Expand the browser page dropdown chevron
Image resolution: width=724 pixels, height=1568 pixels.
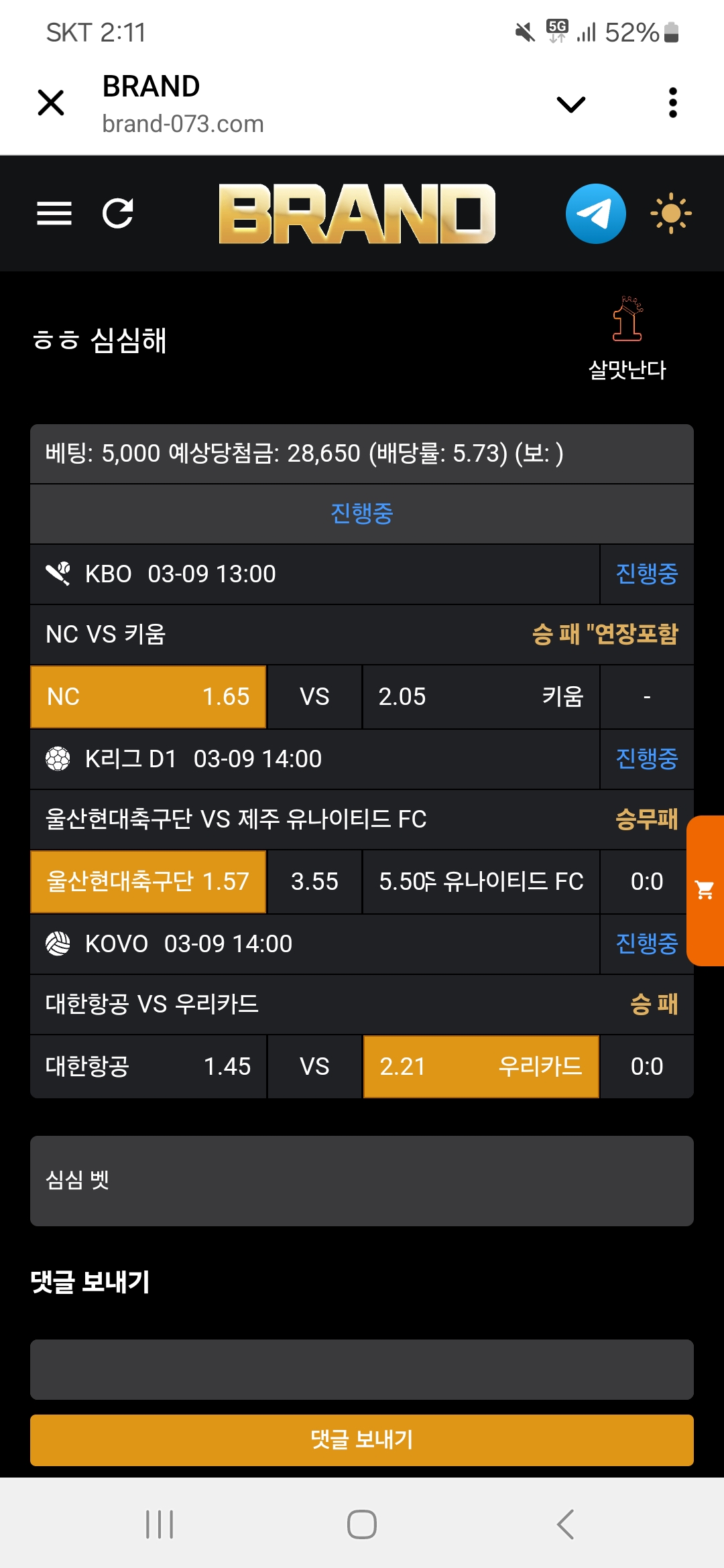point(571,104)
